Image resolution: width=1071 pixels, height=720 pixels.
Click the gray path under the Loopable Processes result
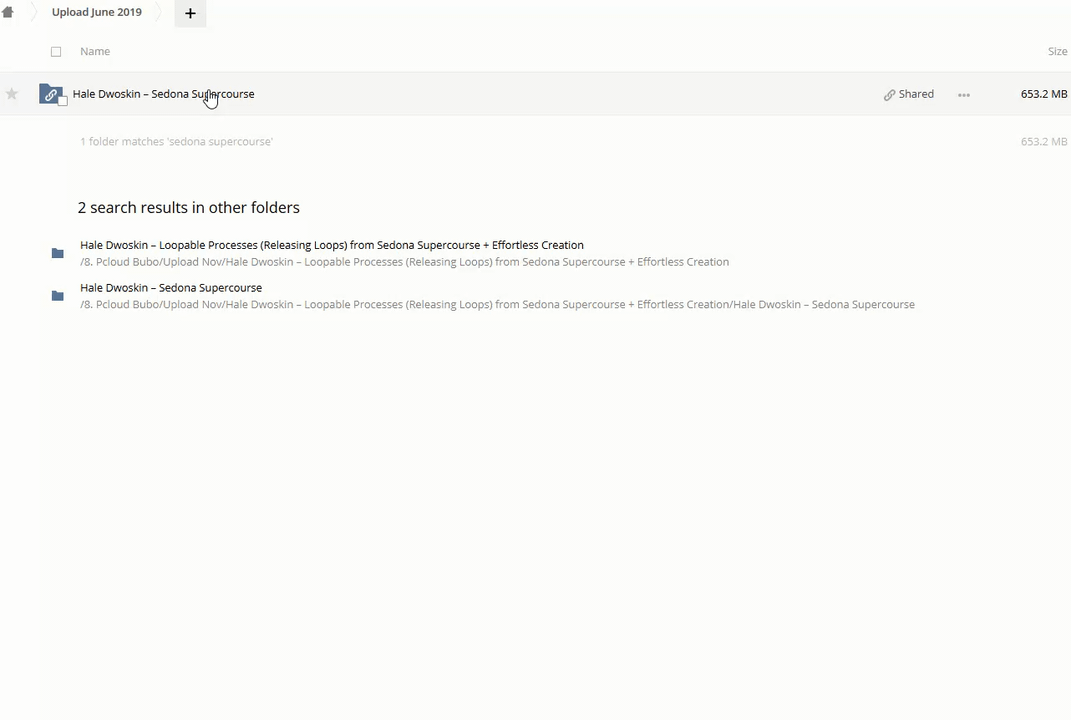(404, 262)
